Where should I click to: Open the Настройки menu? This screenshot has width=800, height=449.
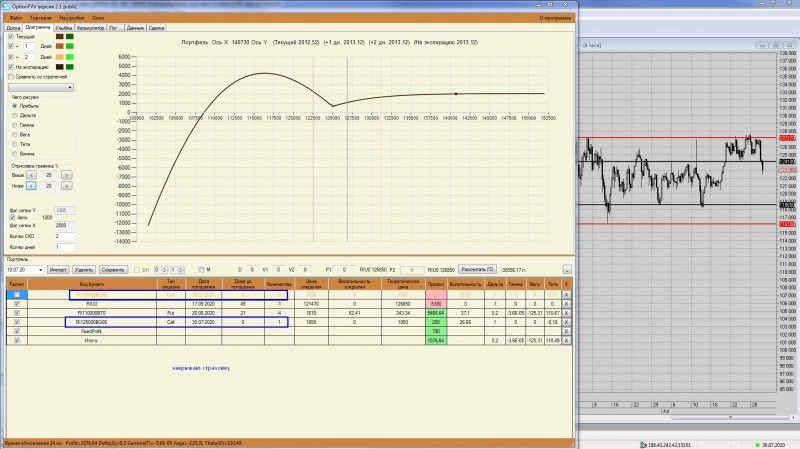pyautogui.click(x=71, y=18)
